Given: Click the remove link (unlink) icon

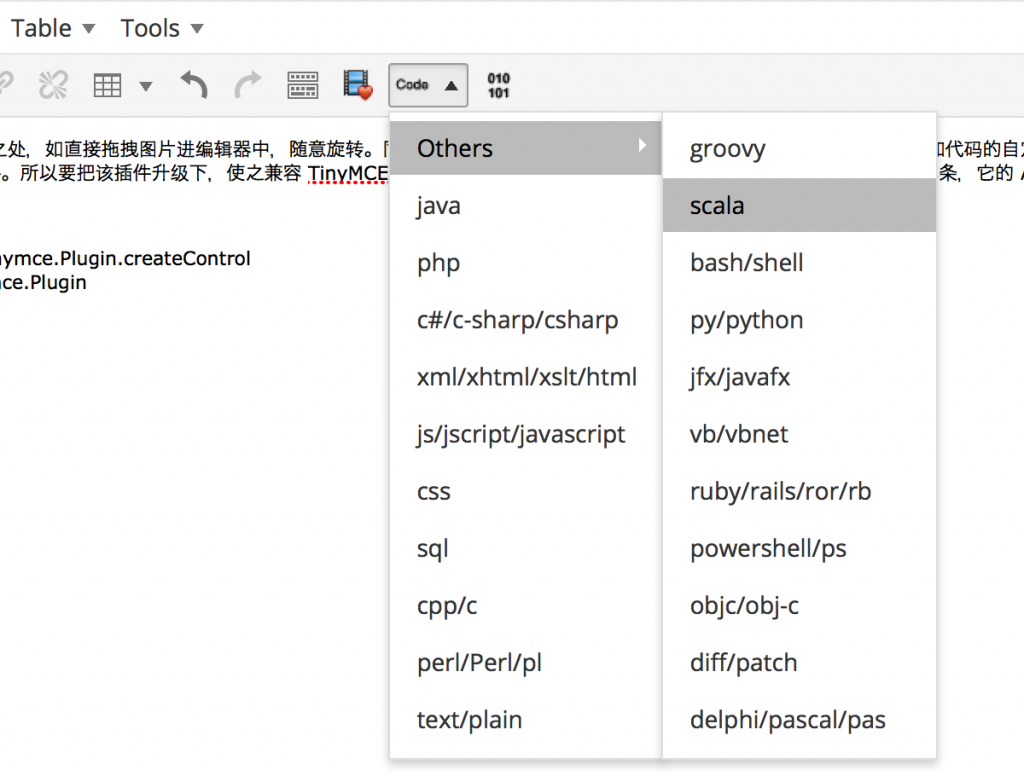Looking at the screenshot, I should coord(52,85).
